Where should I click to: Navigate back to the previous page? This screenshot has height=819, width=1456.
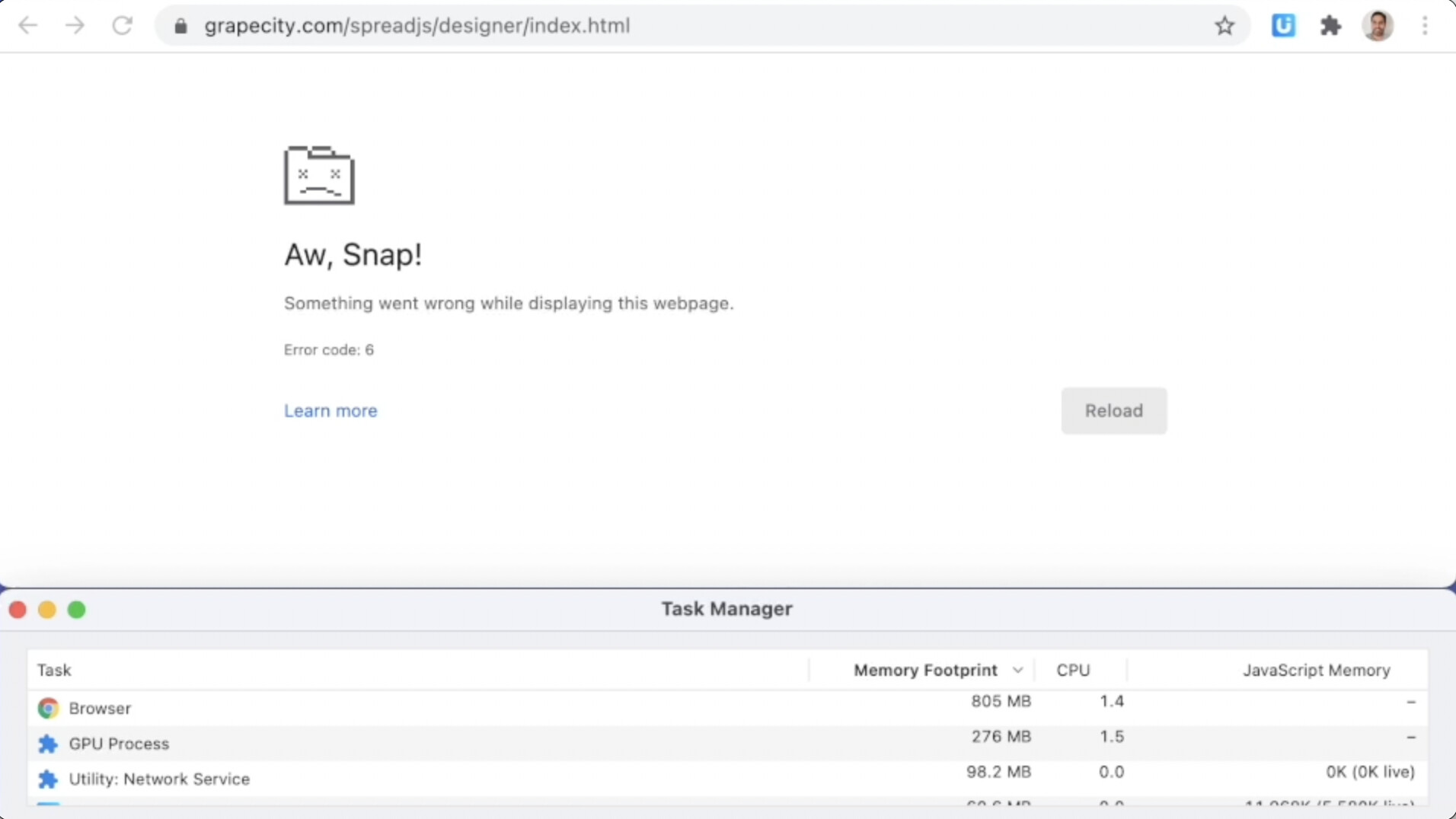[28, 25]
